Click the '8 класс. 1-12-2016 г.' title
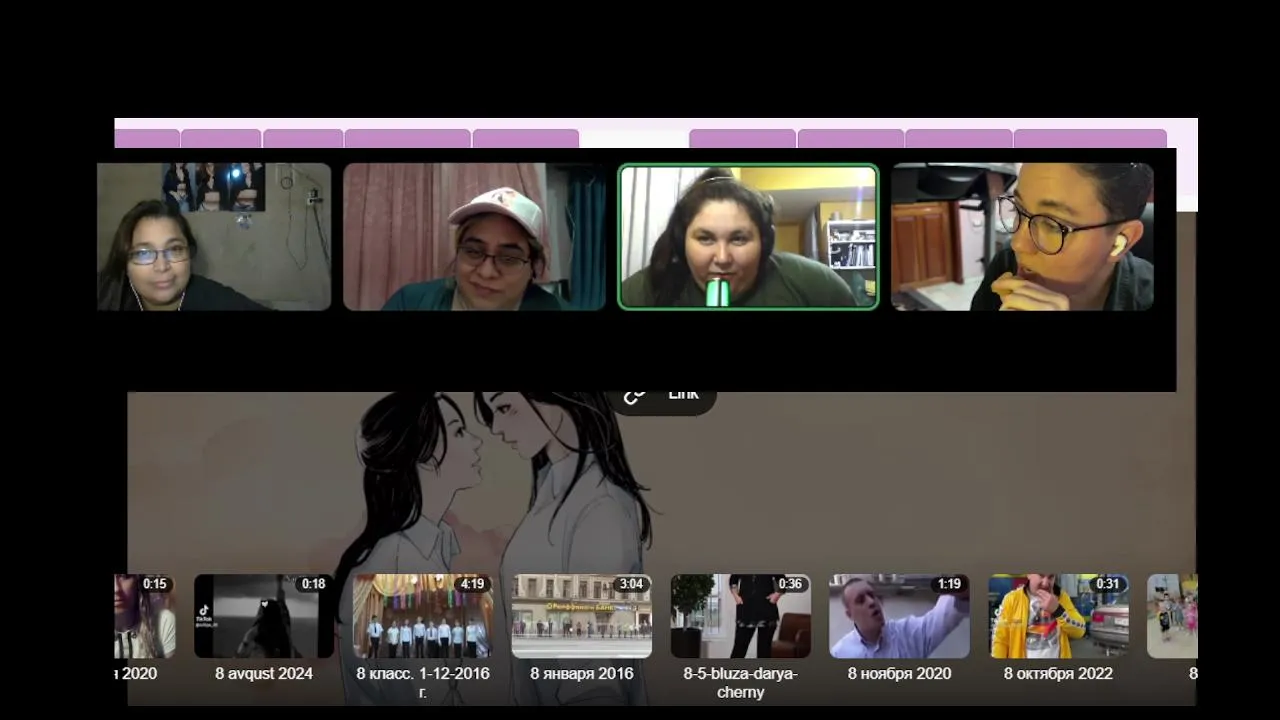This screenshot has width=1280, height=720. click(x=423, y=682)
